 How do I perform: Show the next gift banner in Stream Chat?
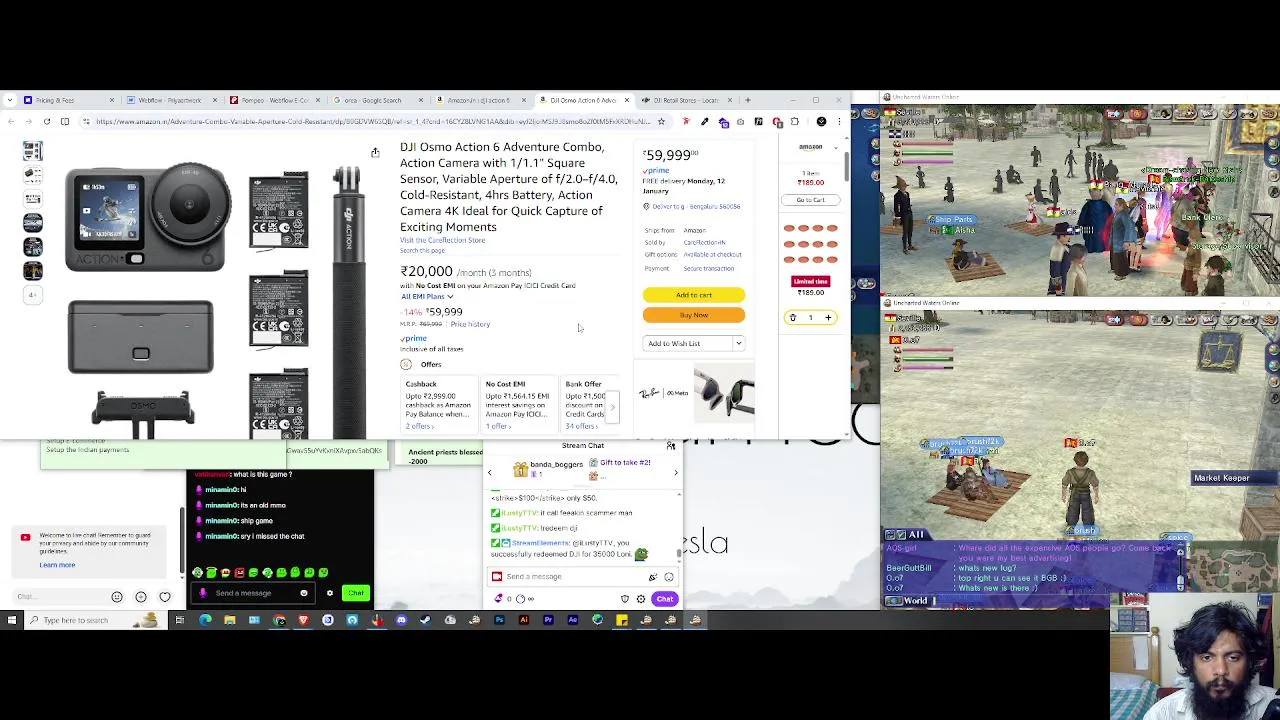coord(675,472)
